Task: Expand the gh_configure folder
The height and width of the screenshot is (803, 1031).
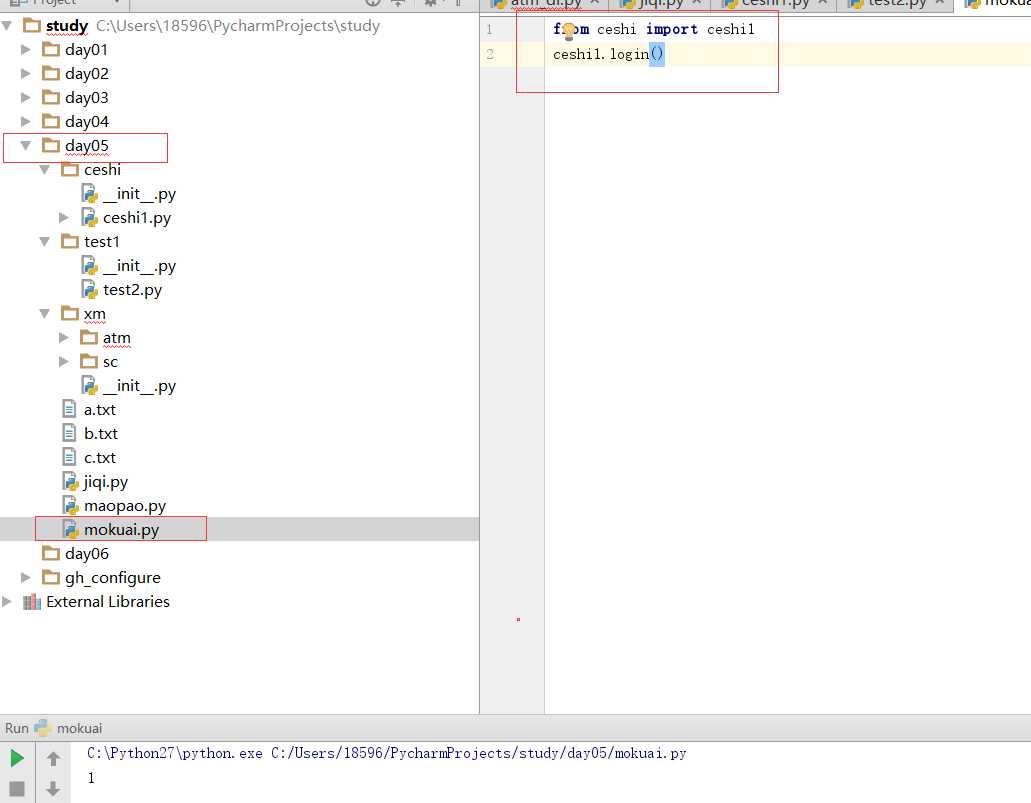Action: click(26, 577)
